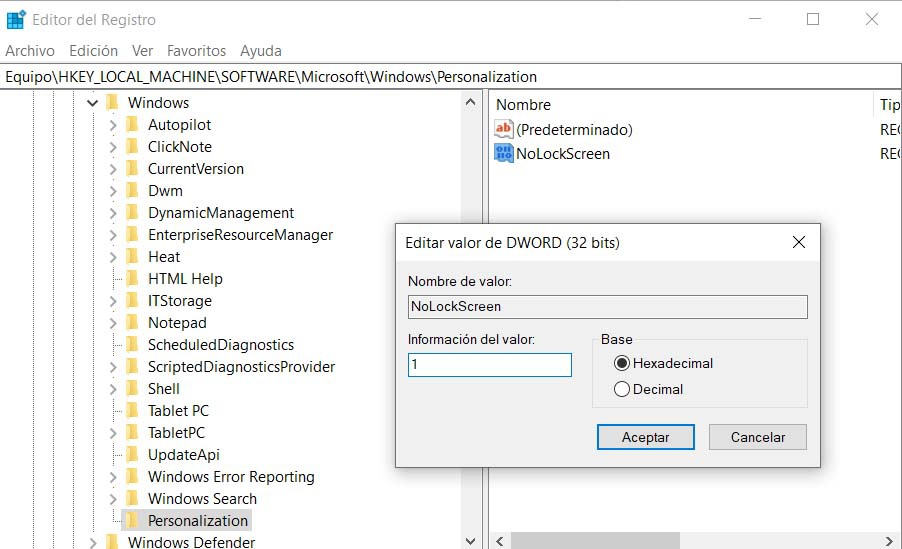
Task: Click the horizontal scrollbar left arrow
Action: tap(499, 541)
